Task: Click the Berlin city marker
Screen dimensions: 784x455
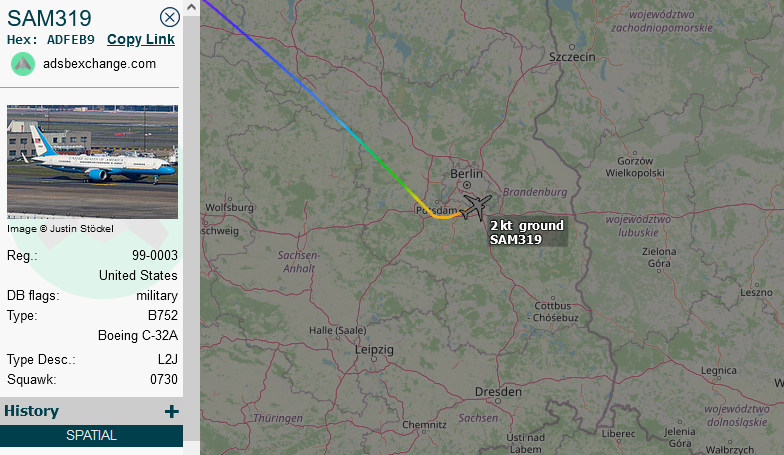Action: pyautogui.click(x=467, y=185)
